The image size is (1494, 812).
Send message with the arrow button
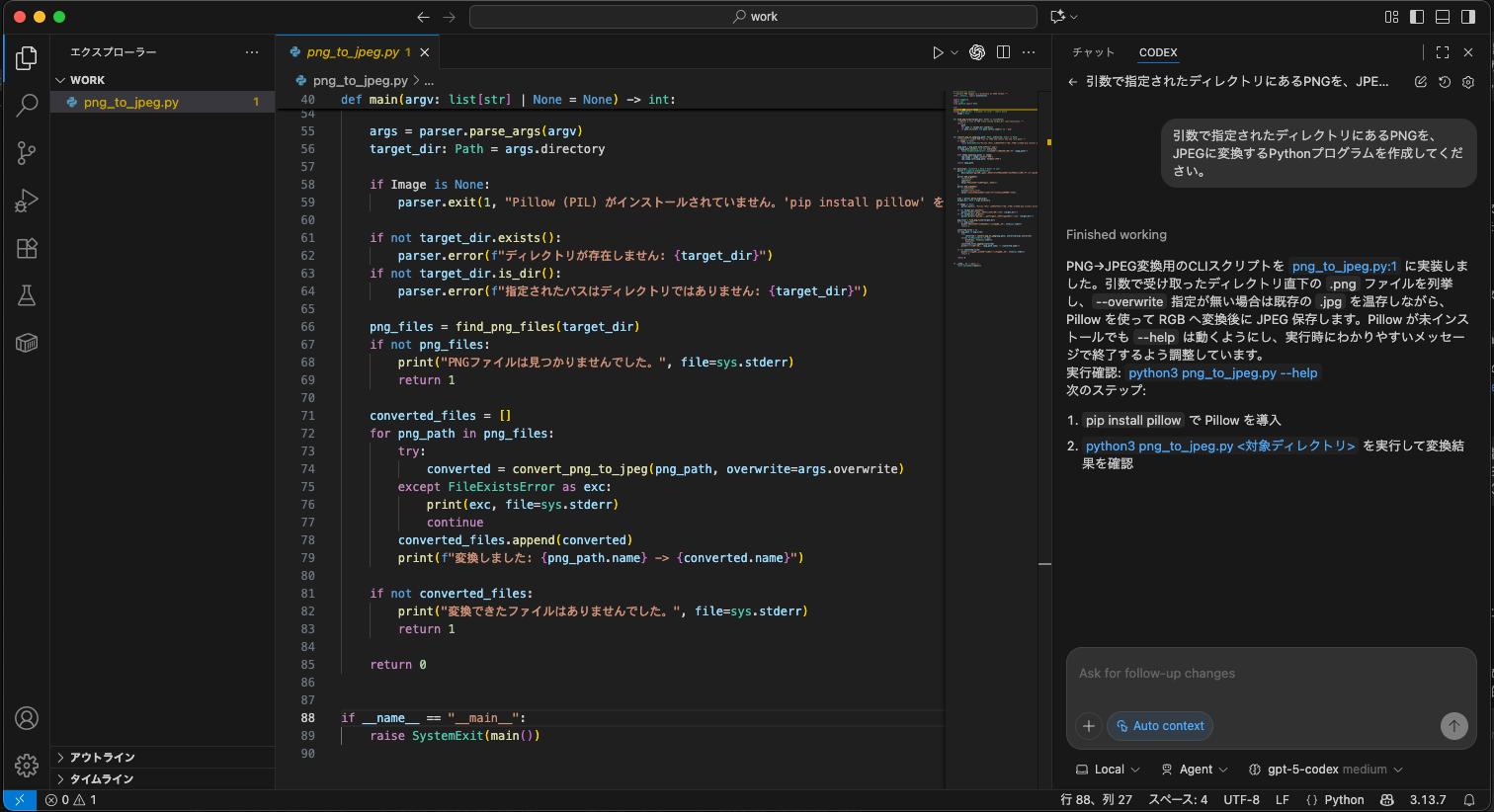click(x=1453, y=726)
